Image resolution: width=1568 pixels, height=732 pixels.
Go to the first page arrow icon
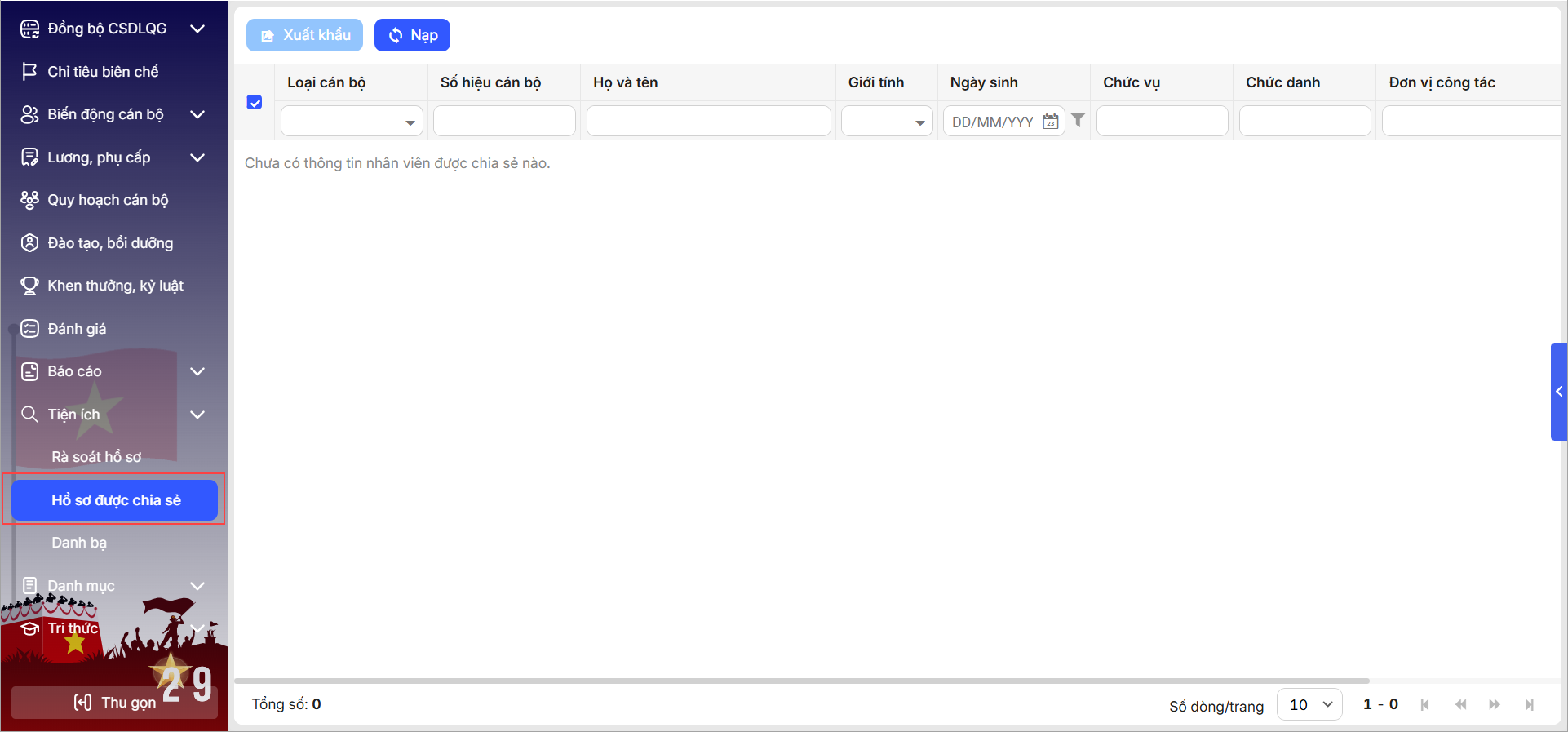point(1424,704)
